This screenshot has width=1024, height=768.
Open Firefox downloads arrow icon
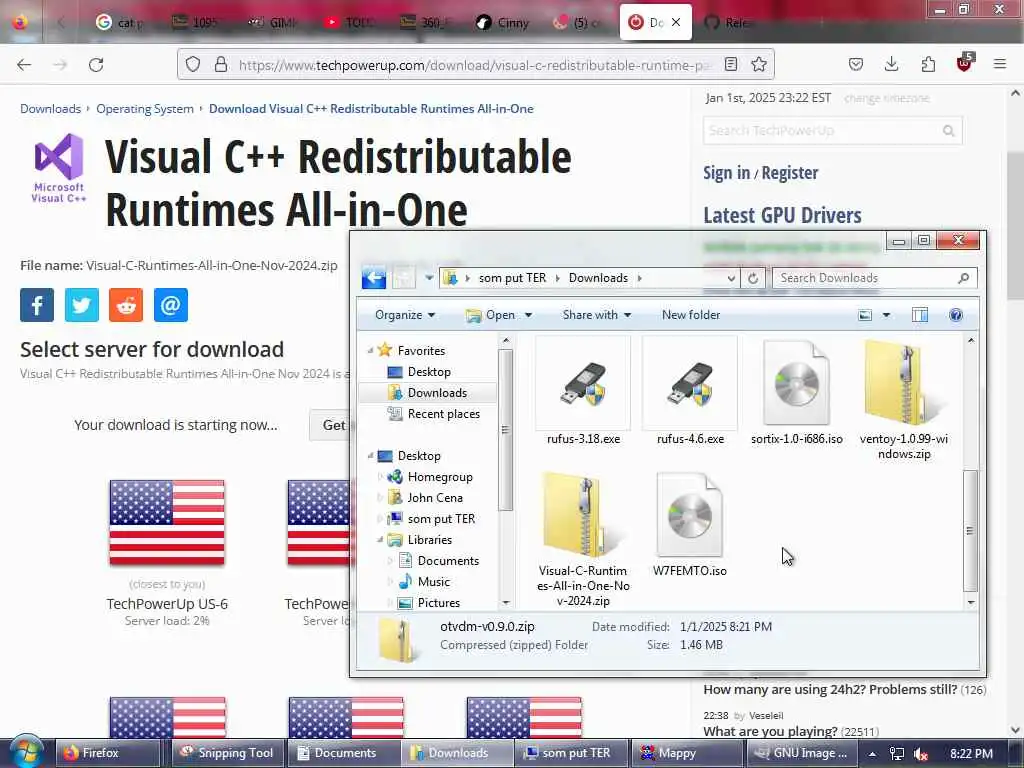pos(891,64)
